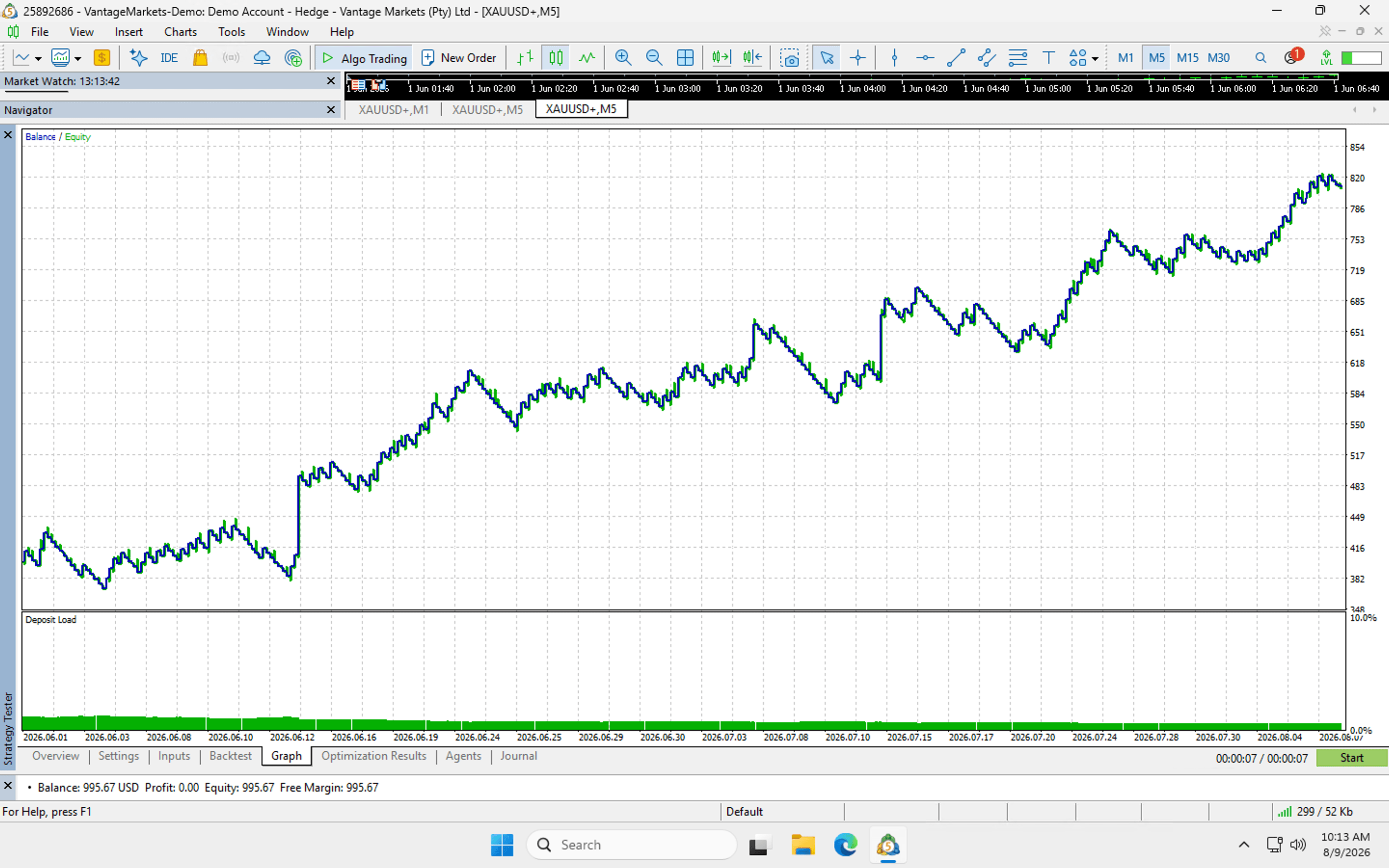
Task: Open the Settings tab in Strategy Tester
Action: (x=119, y=756)
